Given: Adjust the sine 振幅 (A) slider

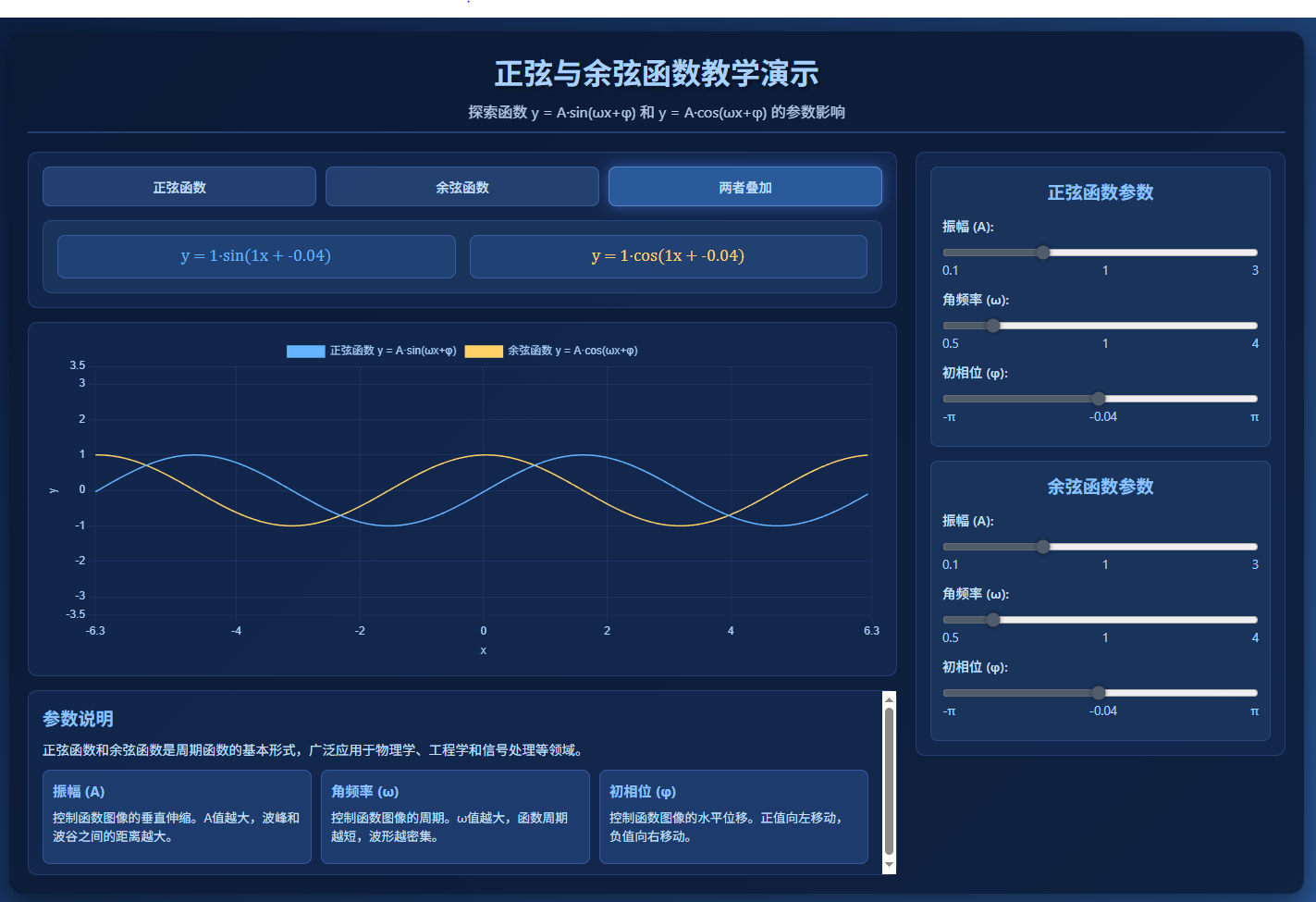Looking at the screenshot, I should [x=1043, y=252].
